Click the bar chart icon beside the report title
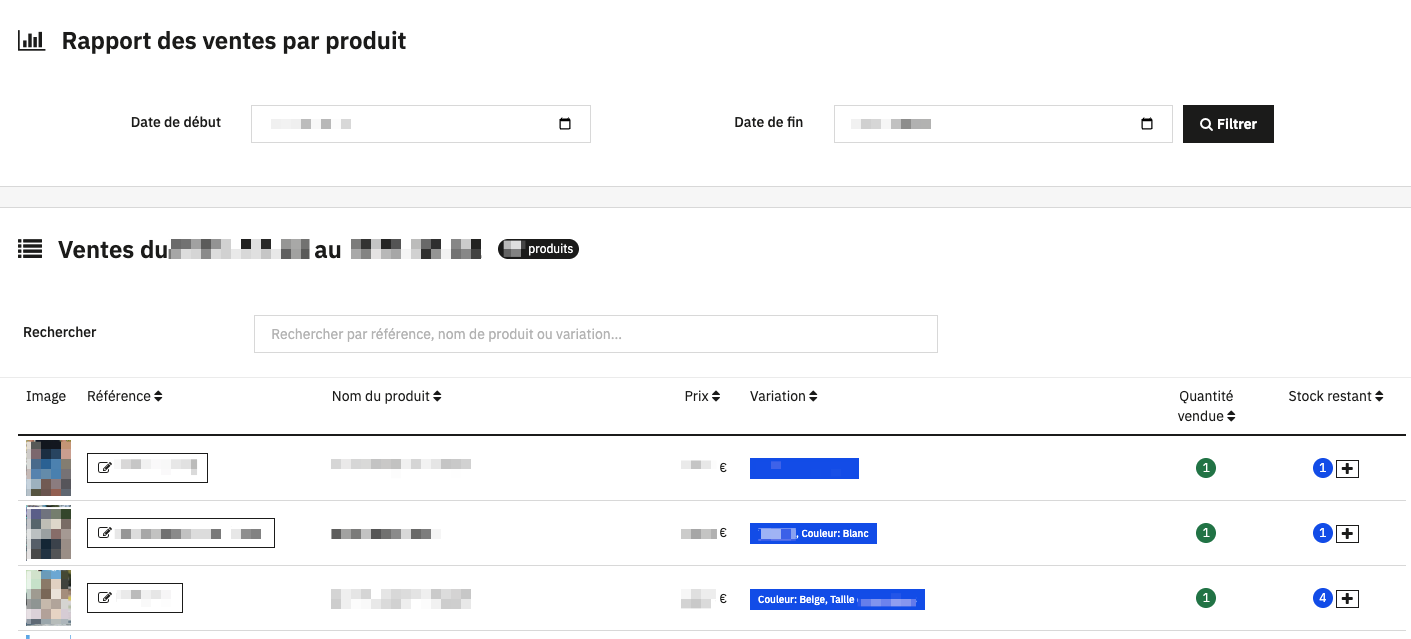 coord(31,40)
